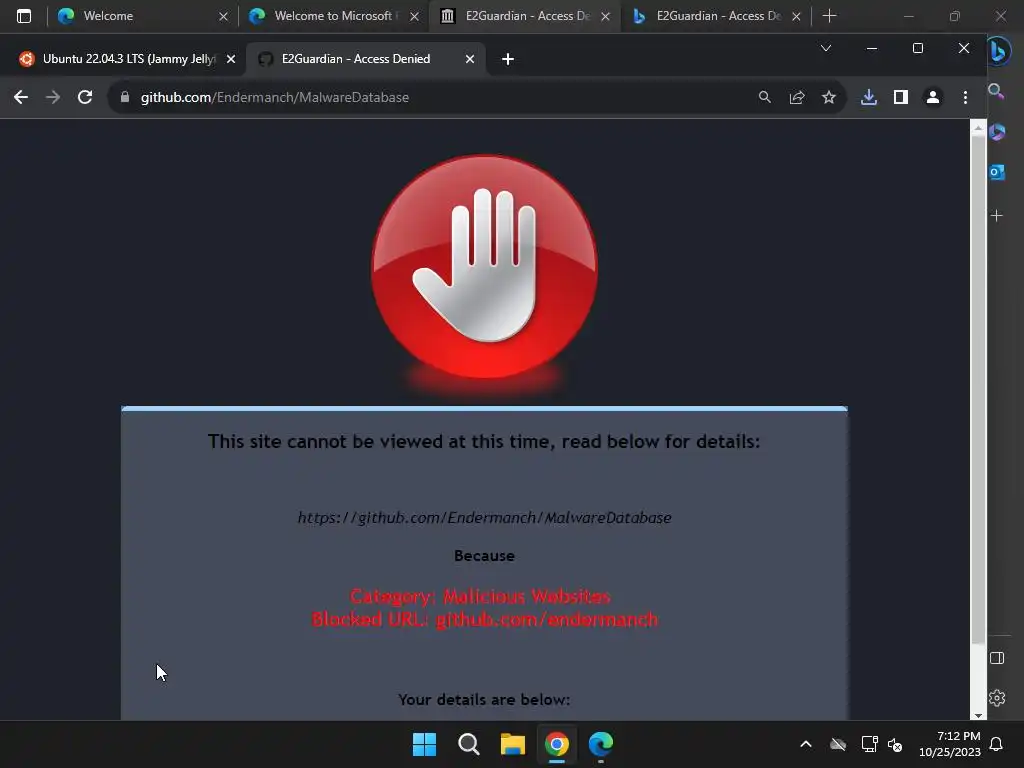
Task: View site info via padlock icon
Action: coord(125,97)
